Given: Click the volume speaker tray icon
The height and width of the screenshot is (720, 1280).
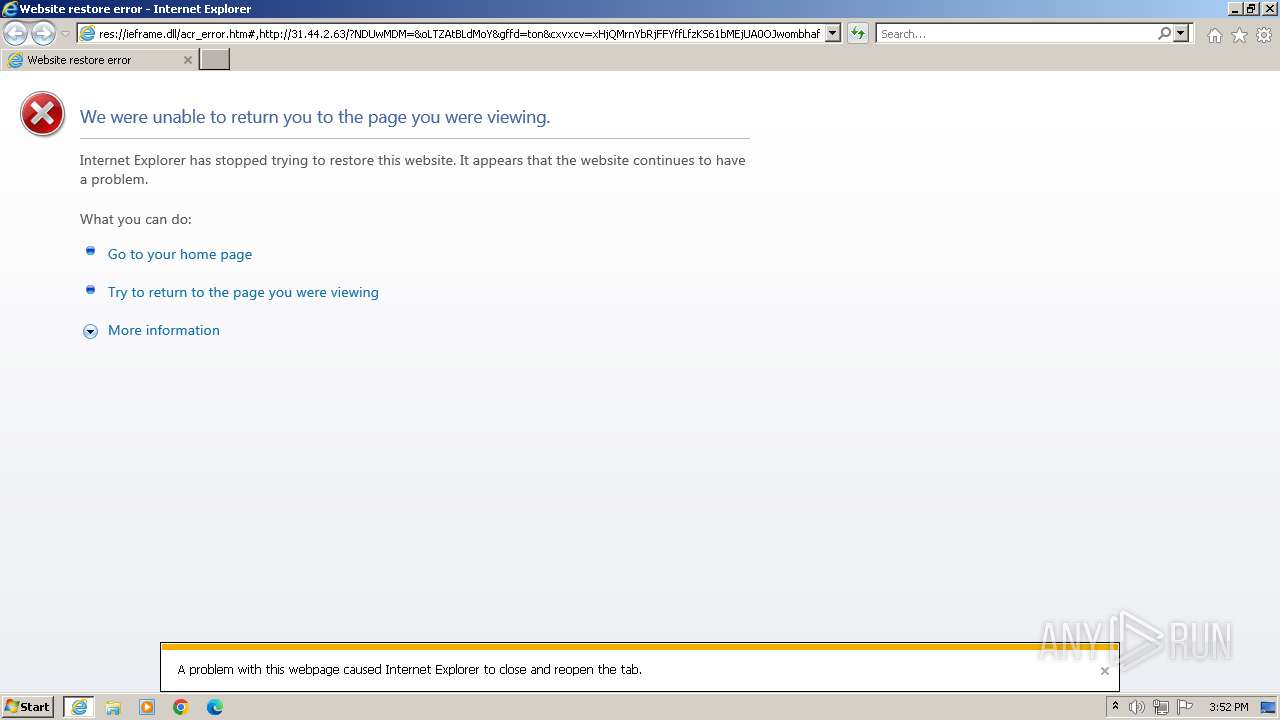Looking at the screenshot, I should (1137, 707).
